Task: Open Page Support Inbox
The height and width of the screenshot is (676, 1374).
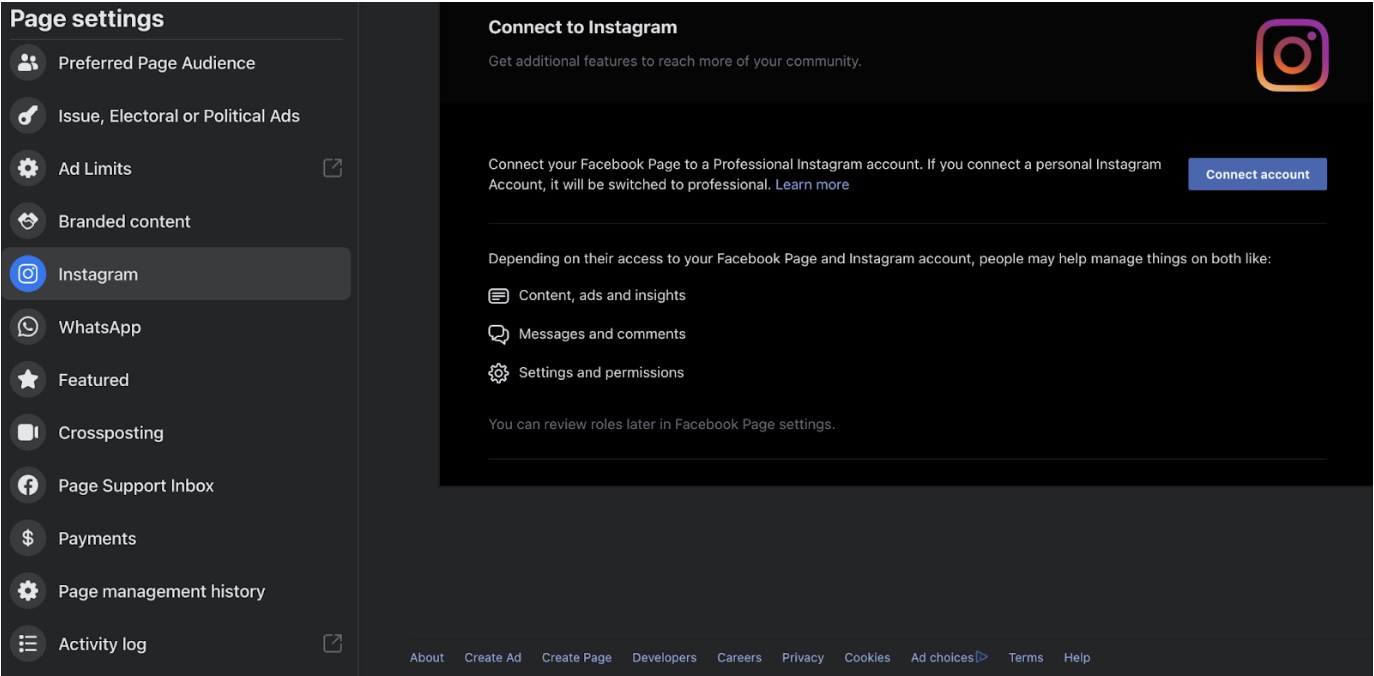Action: [176, 486]
